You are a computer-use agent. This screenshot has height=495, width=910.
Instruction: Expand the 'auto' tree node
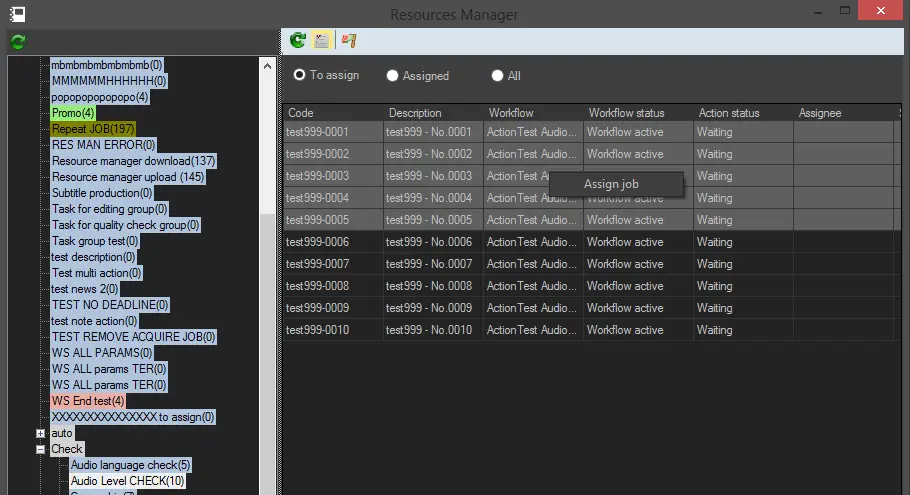41,433
